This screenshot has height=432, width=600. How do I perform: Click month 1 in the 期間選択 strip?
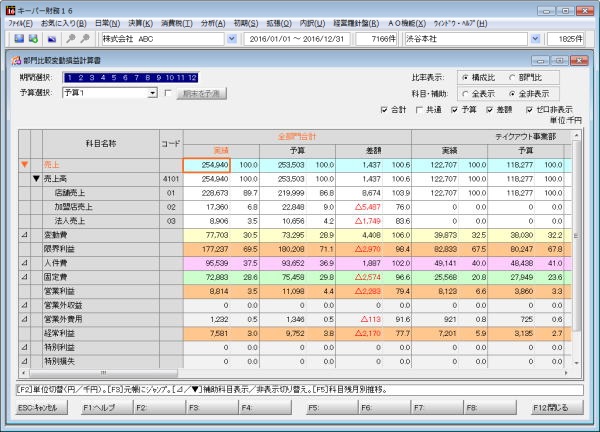[x=69, y=78]
